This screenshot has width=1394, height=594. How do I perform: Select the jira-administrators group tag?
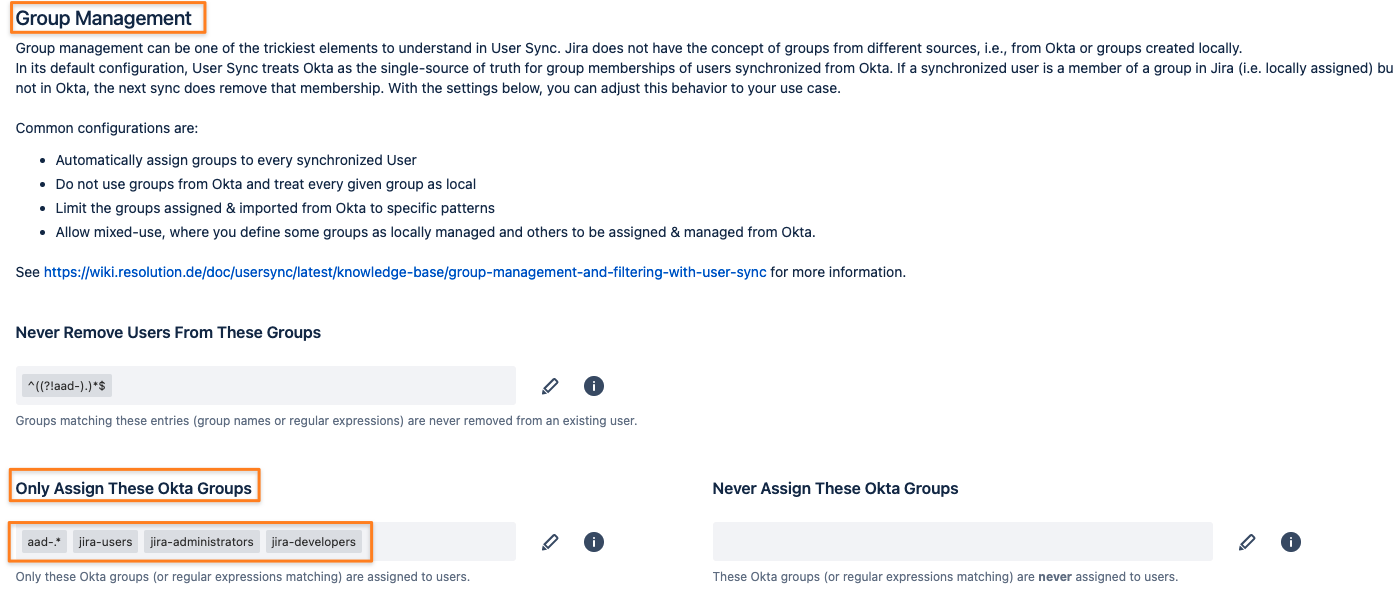(x=202, y=542)
